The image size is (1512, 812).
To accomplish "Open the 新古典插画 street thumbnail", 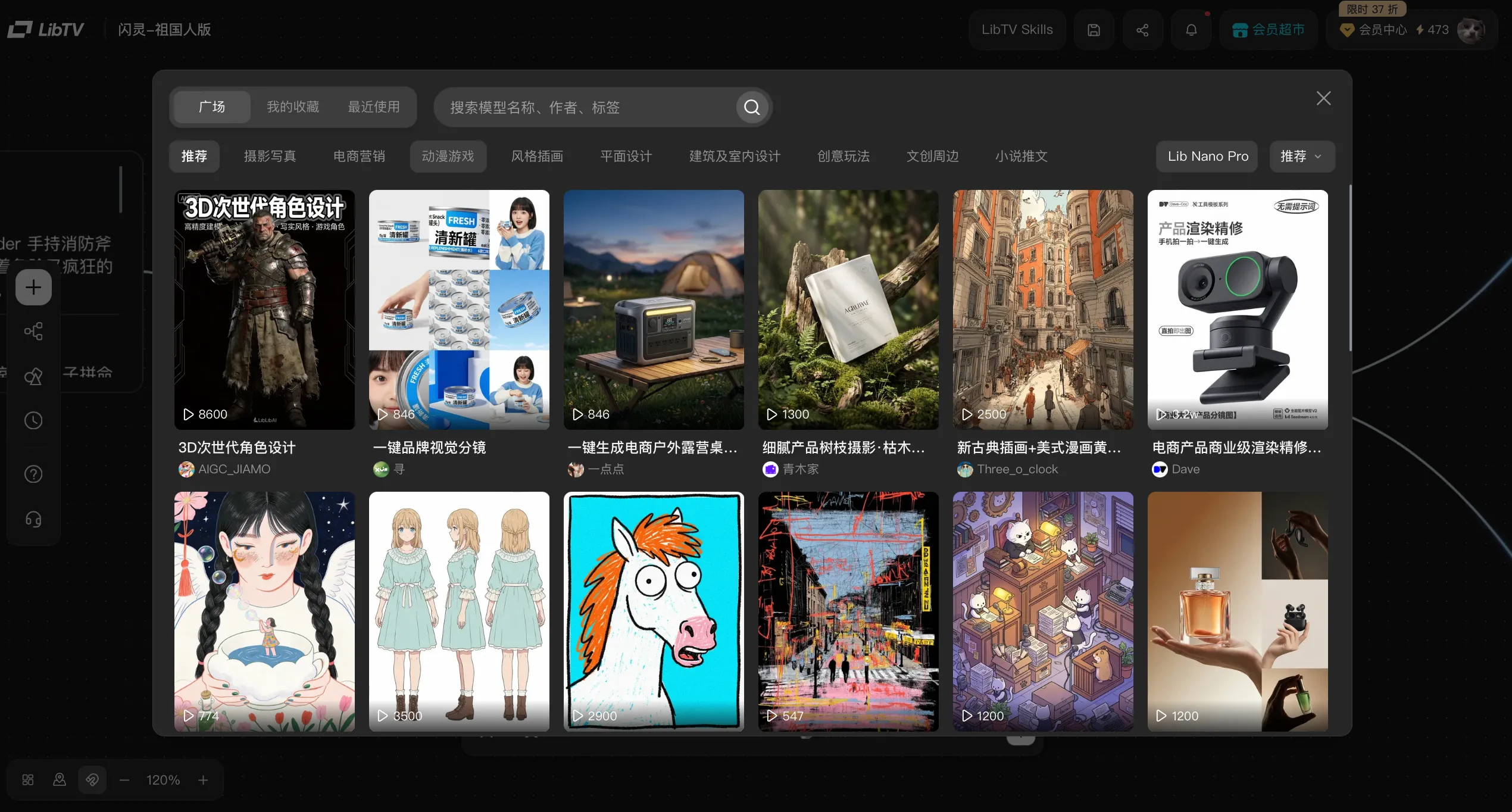I will (1043, 310).
